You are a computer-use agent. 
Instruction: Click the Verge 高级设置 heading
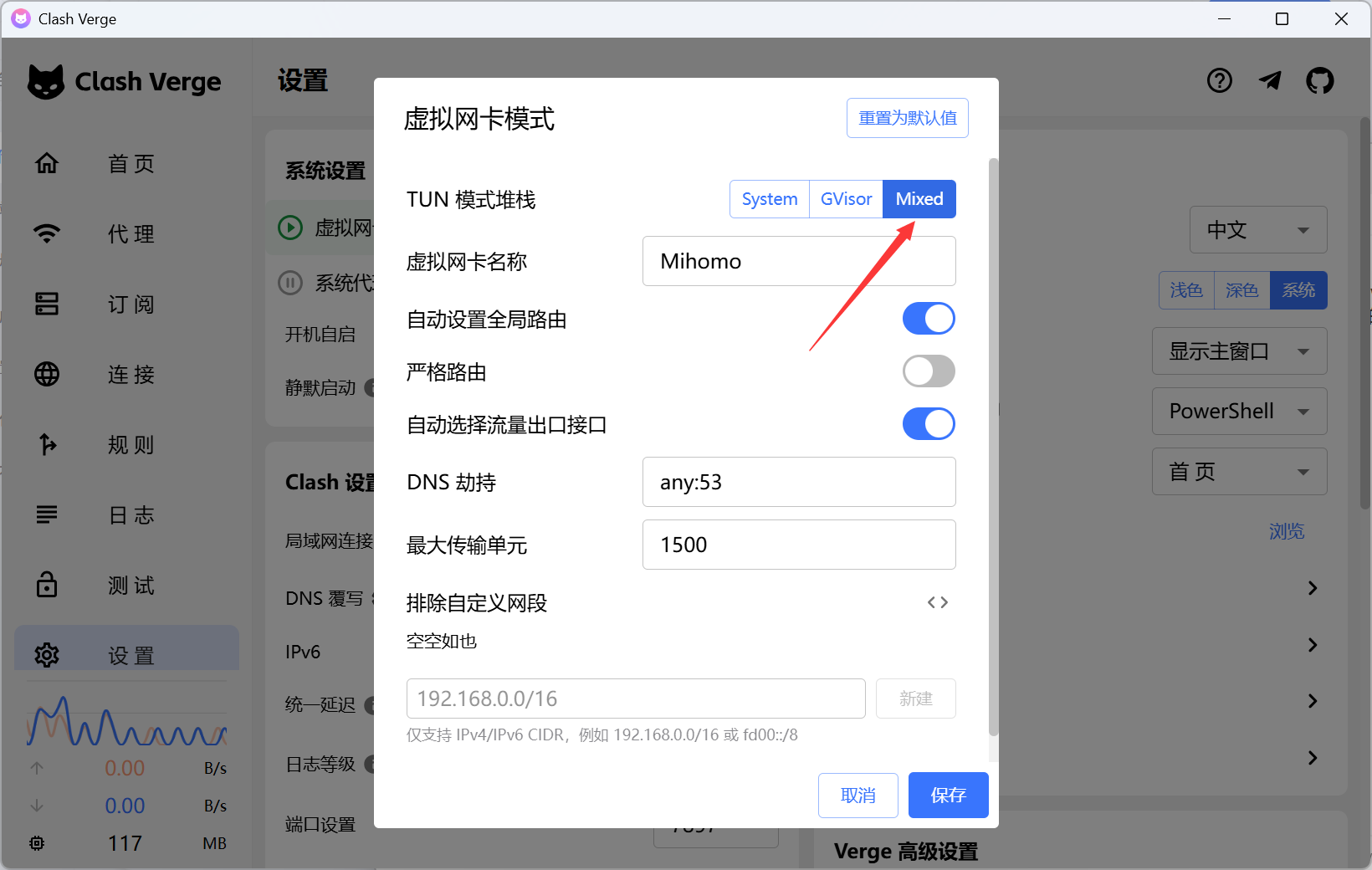click(x=906, y=852)
